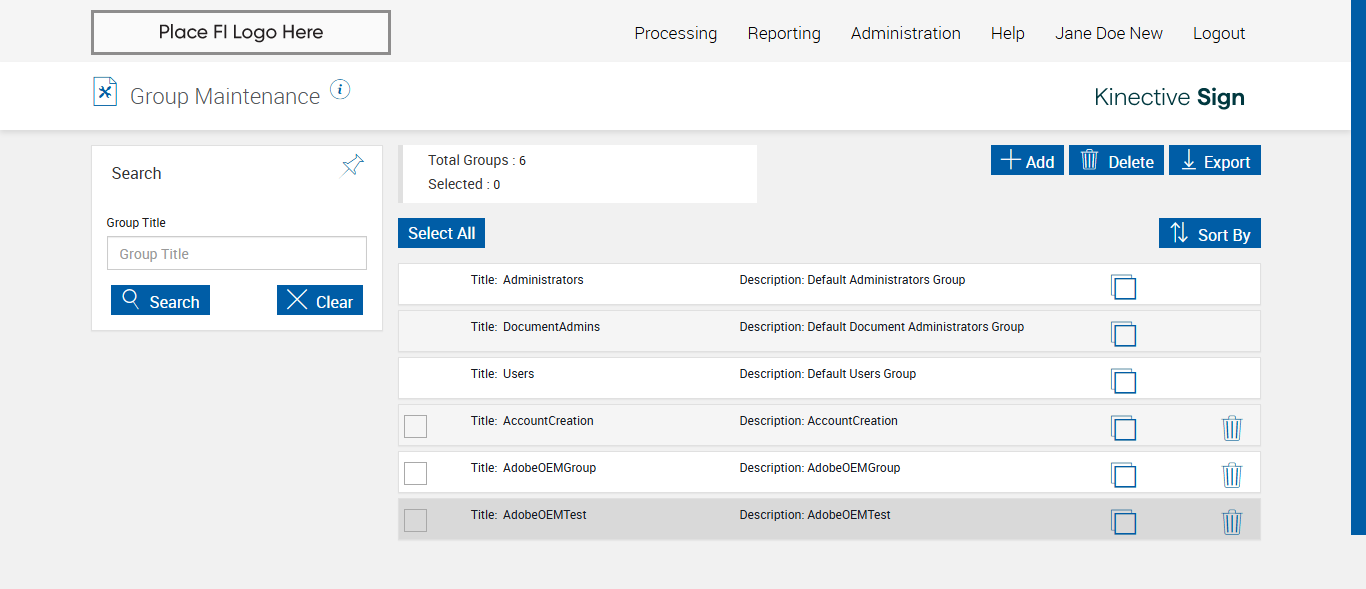Click the pin icon in Search panel
This screenshot has height=589, width=1366.
[353, 166]
